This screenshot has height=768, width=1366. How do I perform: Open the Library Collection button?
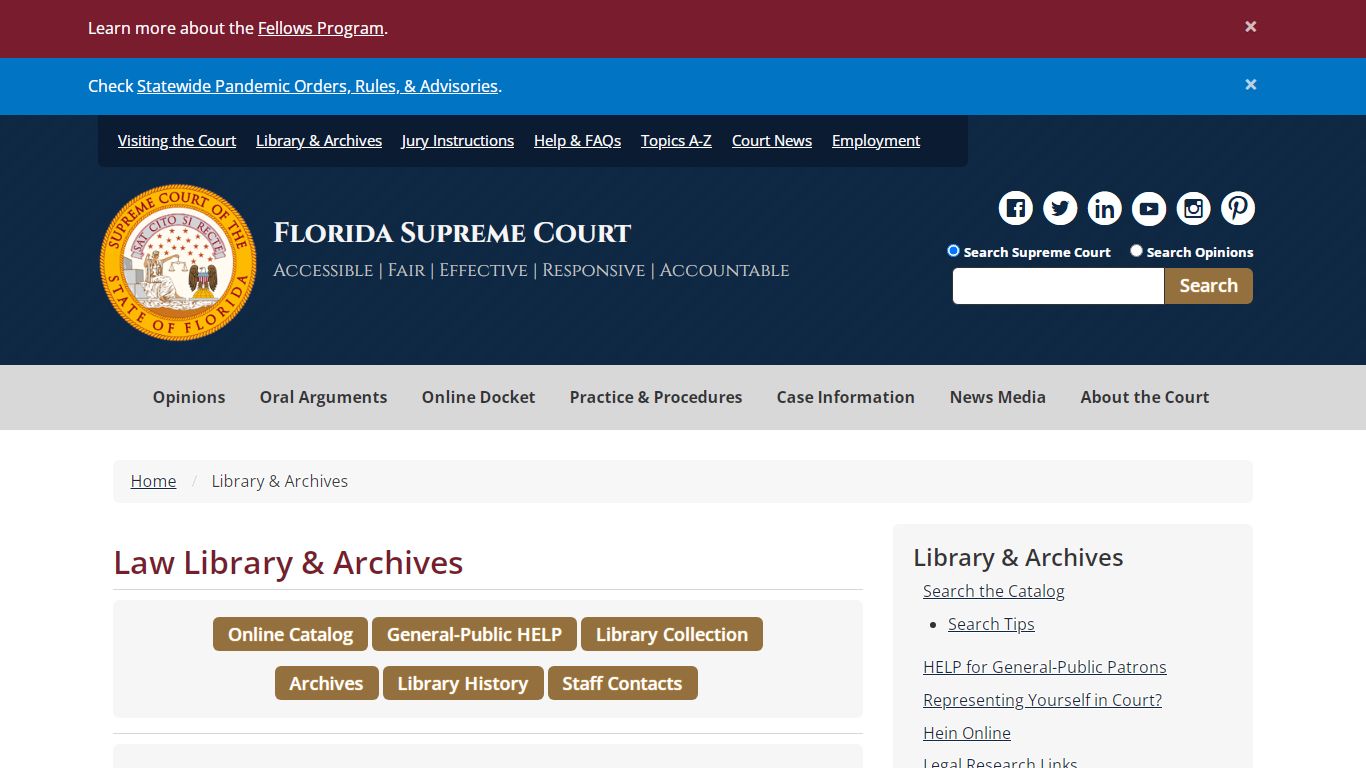click(x=672, y=634)
